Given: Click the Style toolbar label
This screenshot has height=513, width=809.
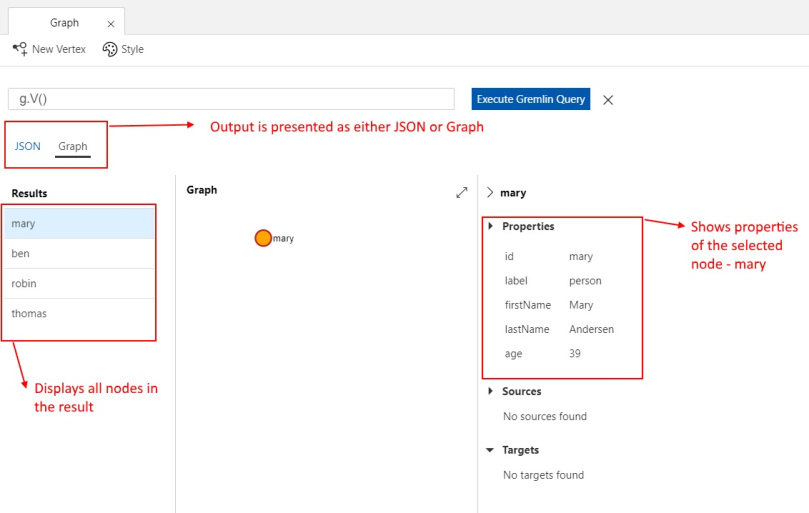Looking at the screenshot, I should (133, 49).
